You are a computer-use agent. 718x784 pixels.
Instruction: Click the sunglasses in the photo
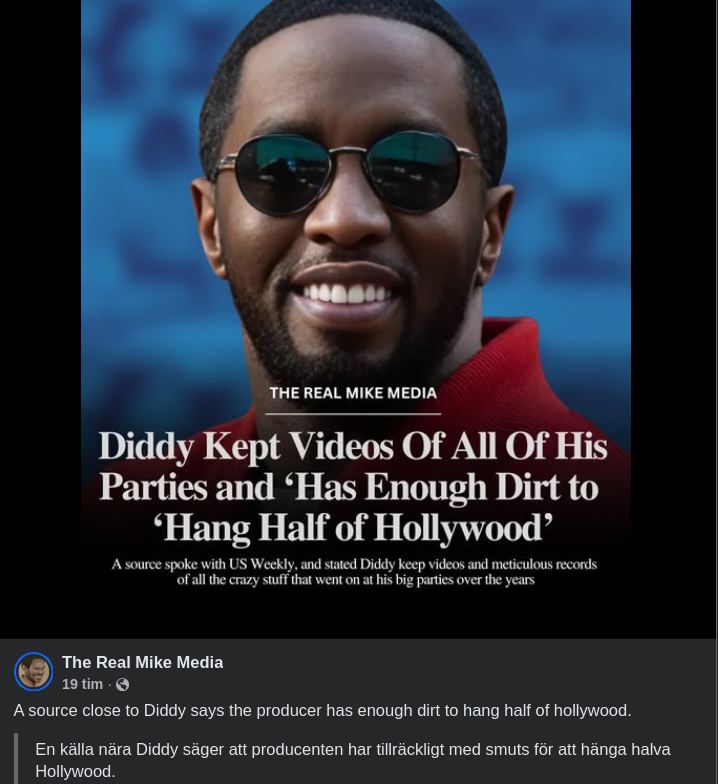coord(347,174)
